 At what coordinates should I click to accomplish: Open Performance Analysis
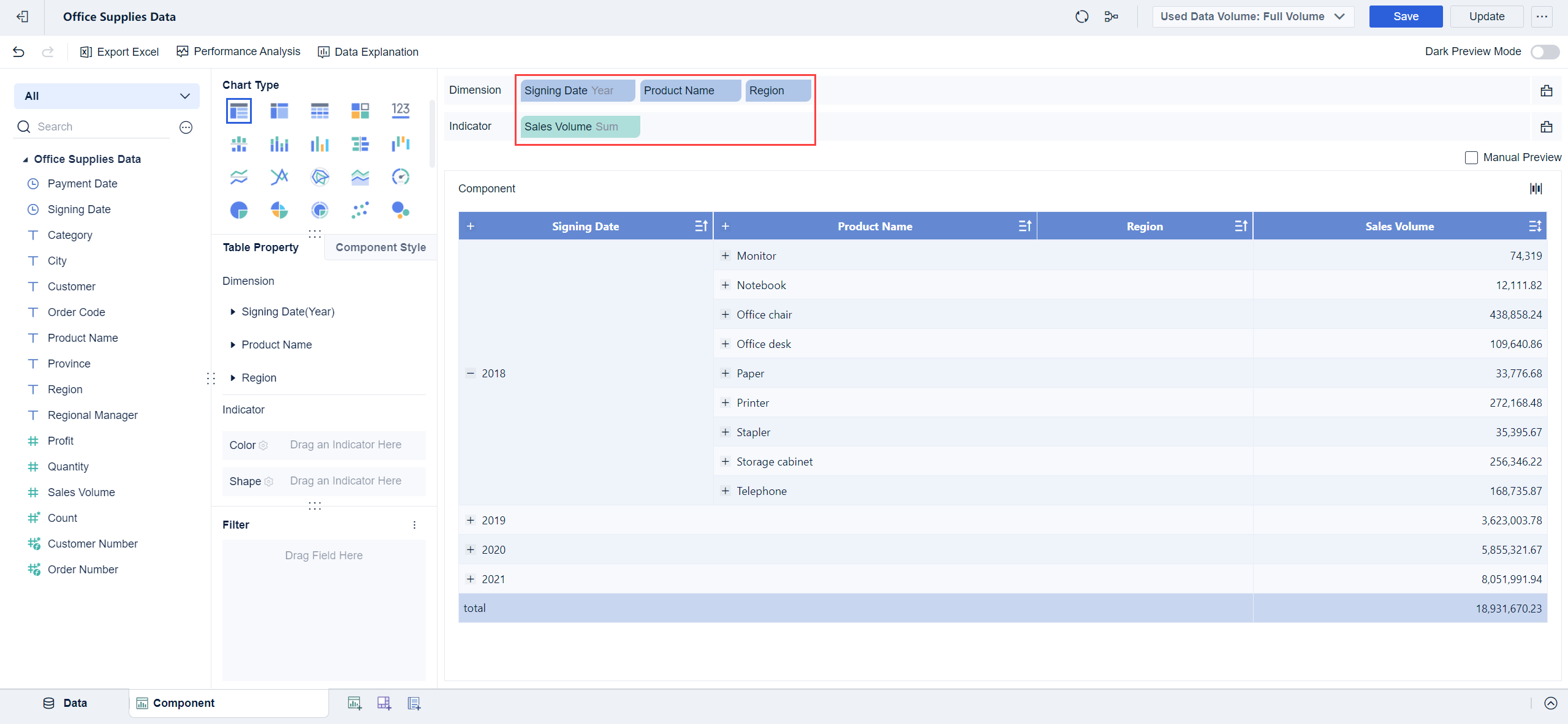pos(238,52)
